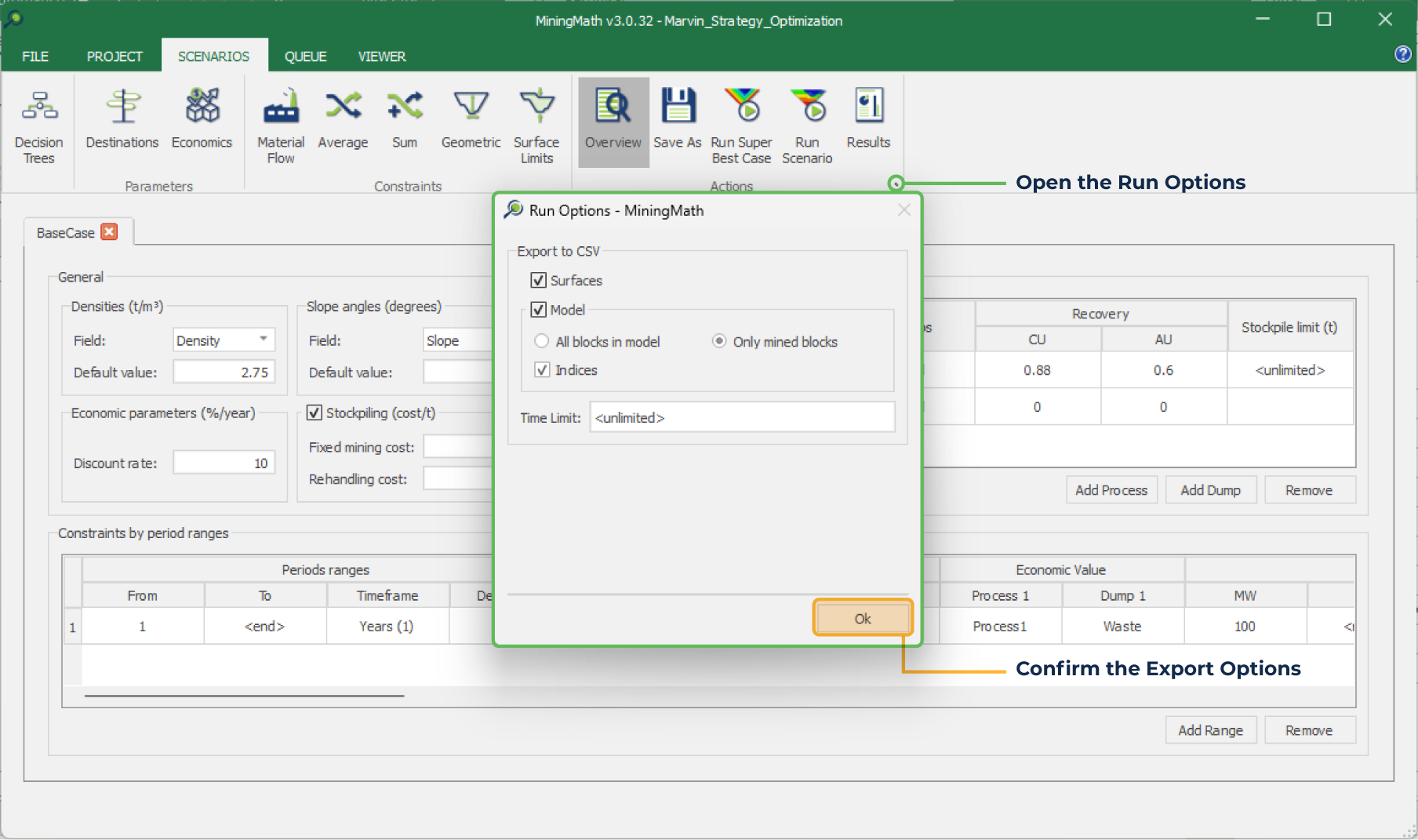Switch to the VIEWER tab
The height and width of the screenshot is (840, 1418).
click(x=382, y=56)
